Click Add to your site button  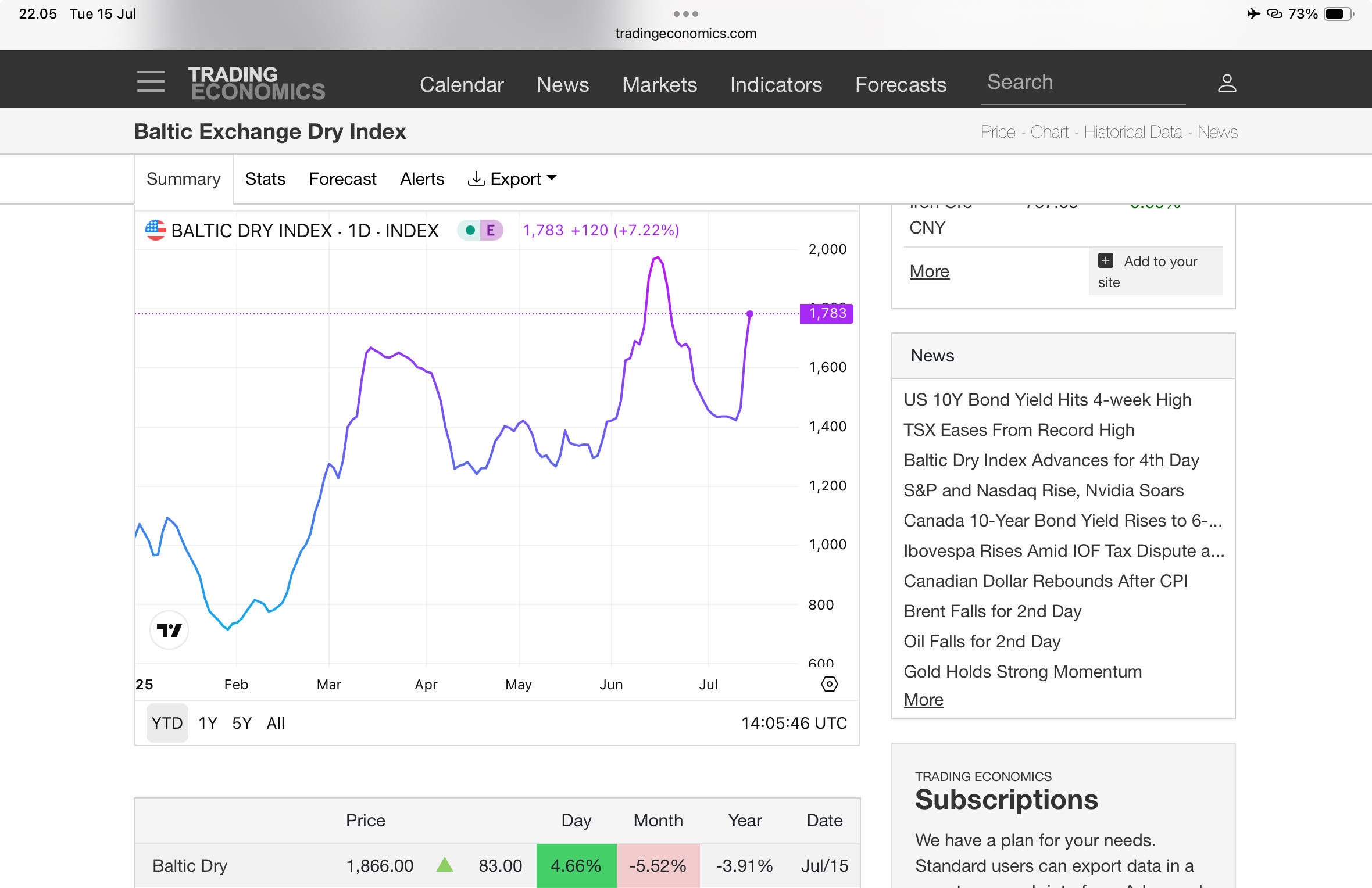[x=1156, y=271]
